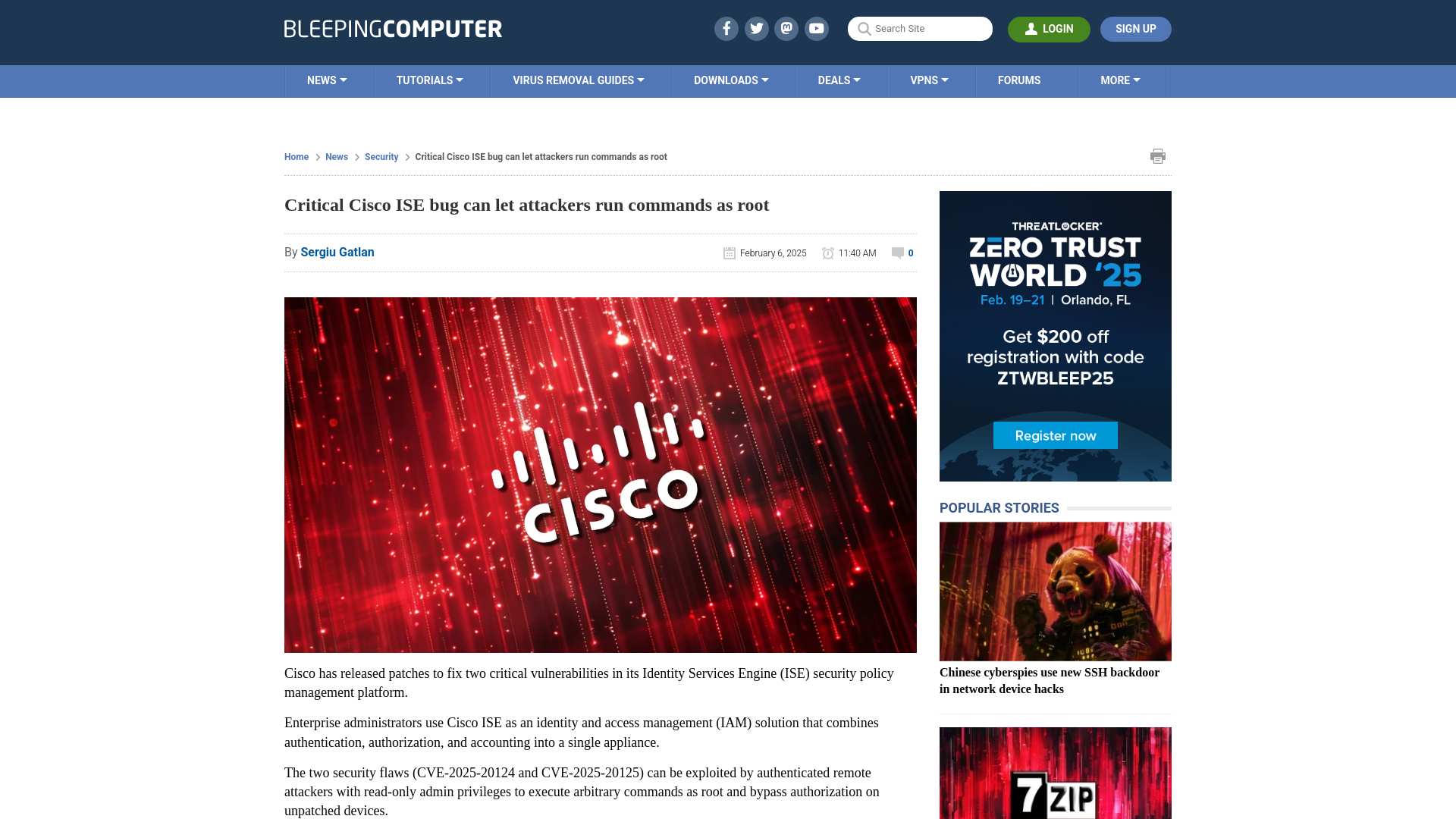The height and width of the screenshot is (819, 1456).
Task: Expand the NEWS dropdown menu
Action: pos(327,80)
